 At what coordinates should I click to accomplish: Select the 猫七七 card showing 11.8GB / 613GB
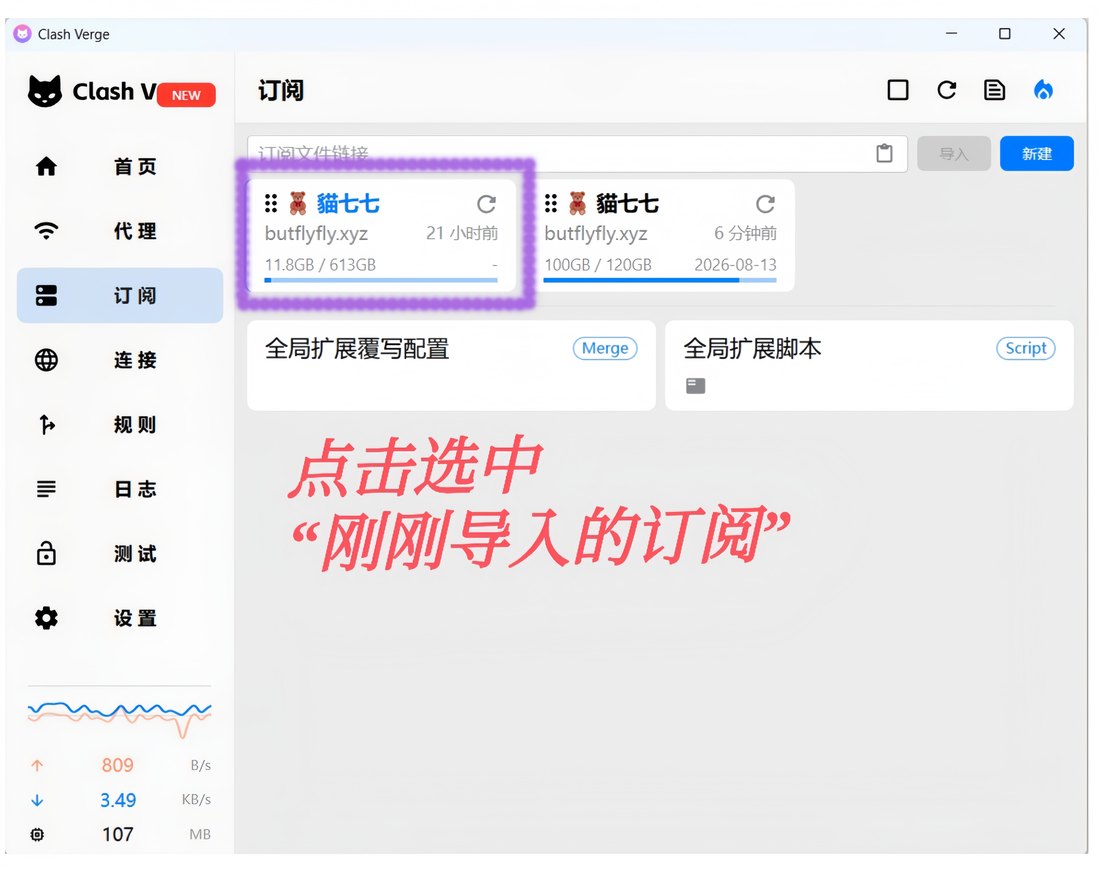point(381,235)
